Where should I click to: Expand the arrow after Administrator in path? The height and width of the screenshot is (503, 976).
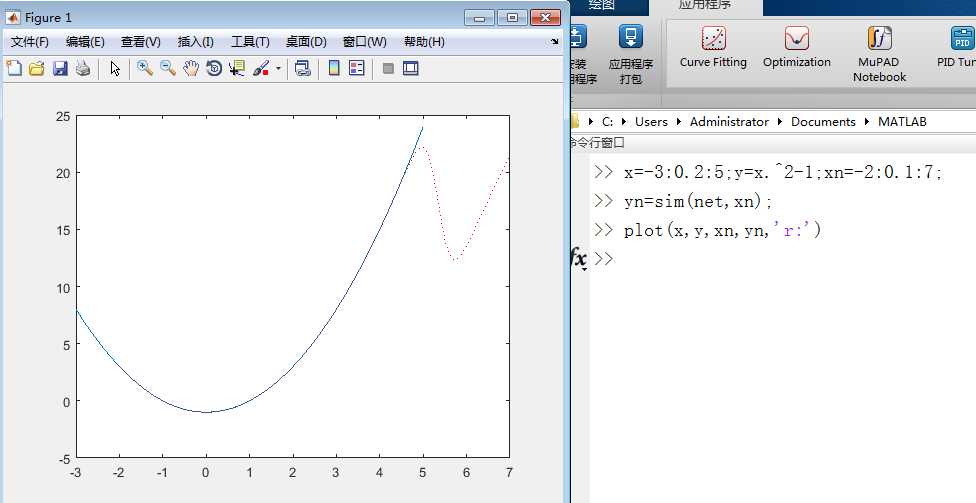pyautogui.click(x=780, y=122)
